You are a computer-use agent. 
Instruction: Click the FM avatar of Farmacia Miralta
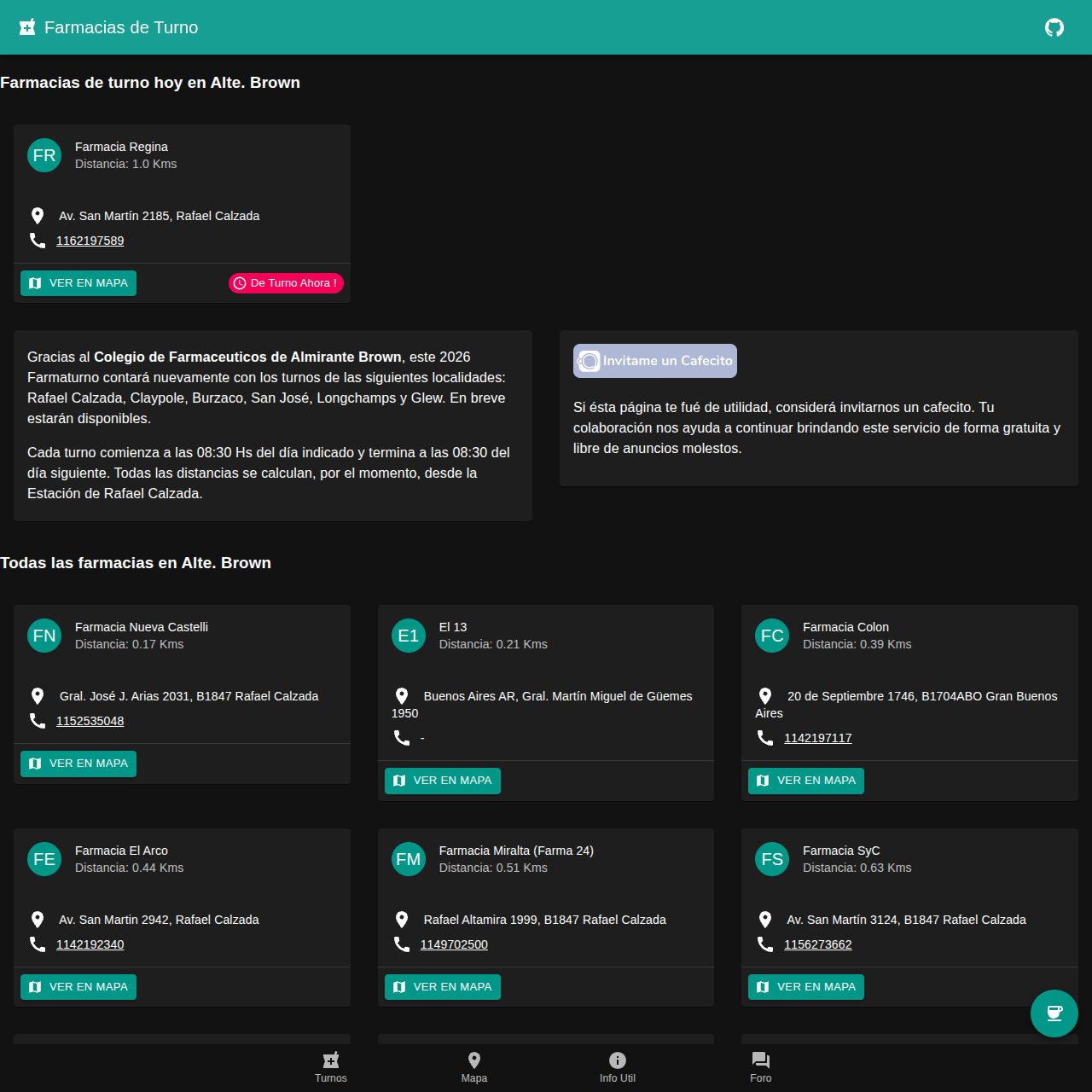click(x=409, y=859)
